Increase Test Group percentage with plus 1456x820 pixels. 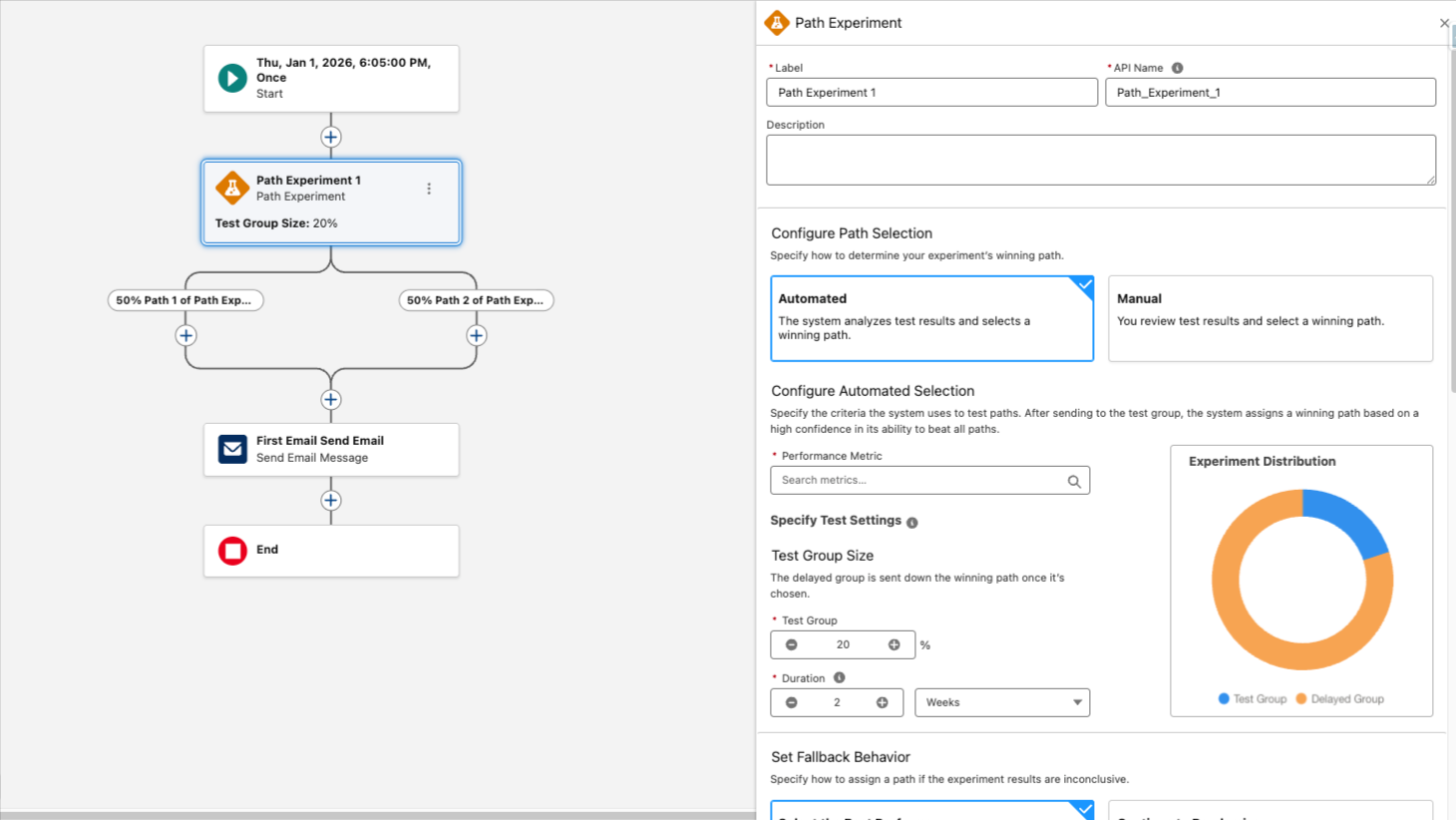point(895,644)
